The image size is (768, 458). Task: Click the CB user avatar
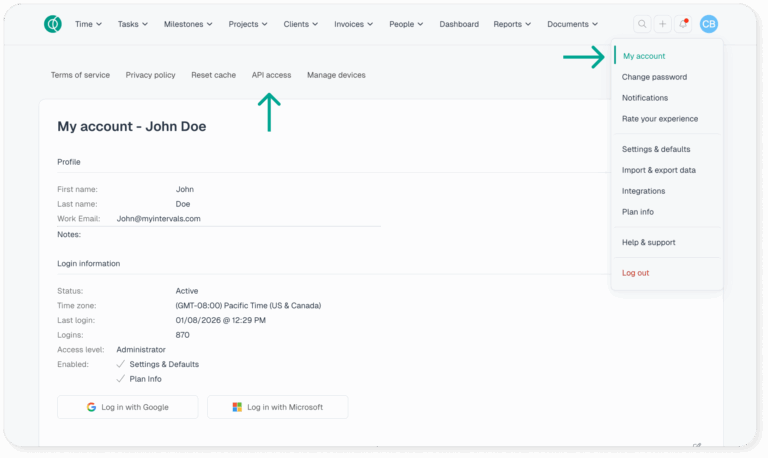coord(708,24)
